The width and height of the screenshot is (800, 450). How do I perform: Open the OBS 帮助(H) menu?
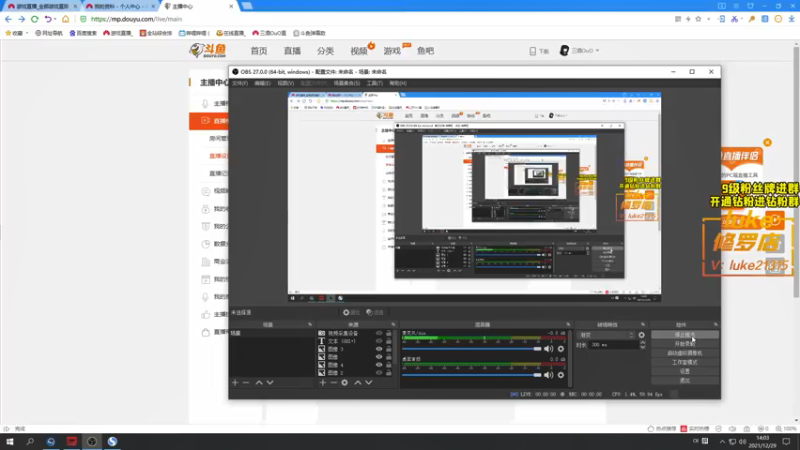pyautogui.click(x=397, y=83)
